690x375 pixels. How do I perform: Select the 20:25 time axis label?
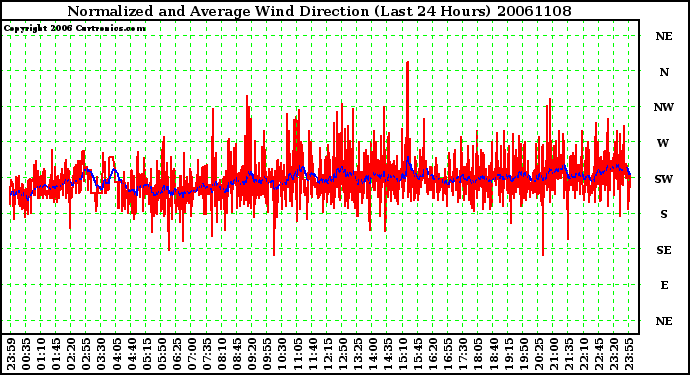click(x=537, y=354)
